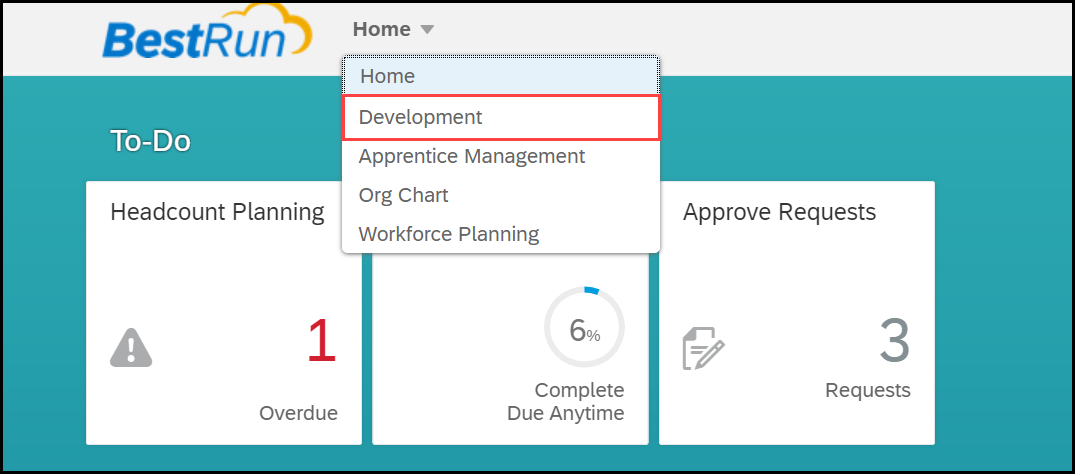This screenshot has width=1075, height=474.
Task: Select Development from the menu
Action: tap(501, 117)
